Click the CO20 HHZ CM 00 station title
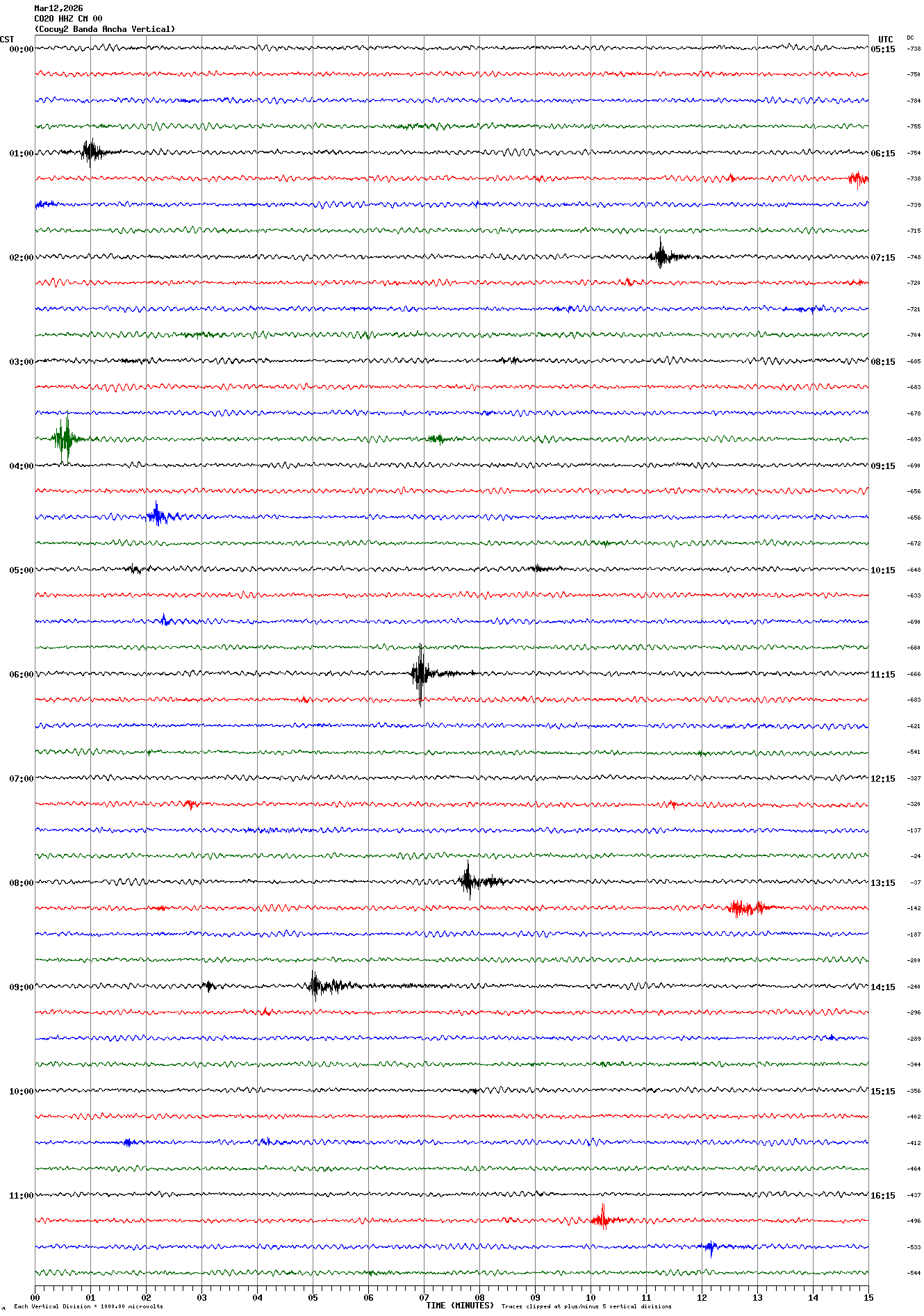This screenshot has height=1316, width=924. pyautogui.click(x=68, y=19)
